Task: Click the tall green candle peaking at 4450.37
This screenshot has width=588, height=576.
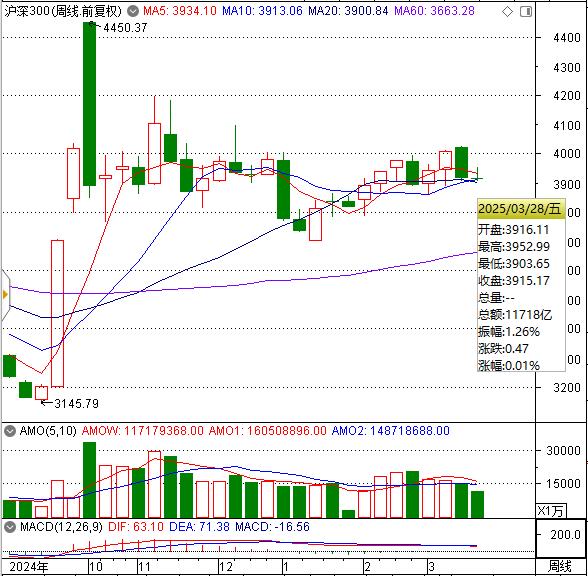Action: [89, 104]
